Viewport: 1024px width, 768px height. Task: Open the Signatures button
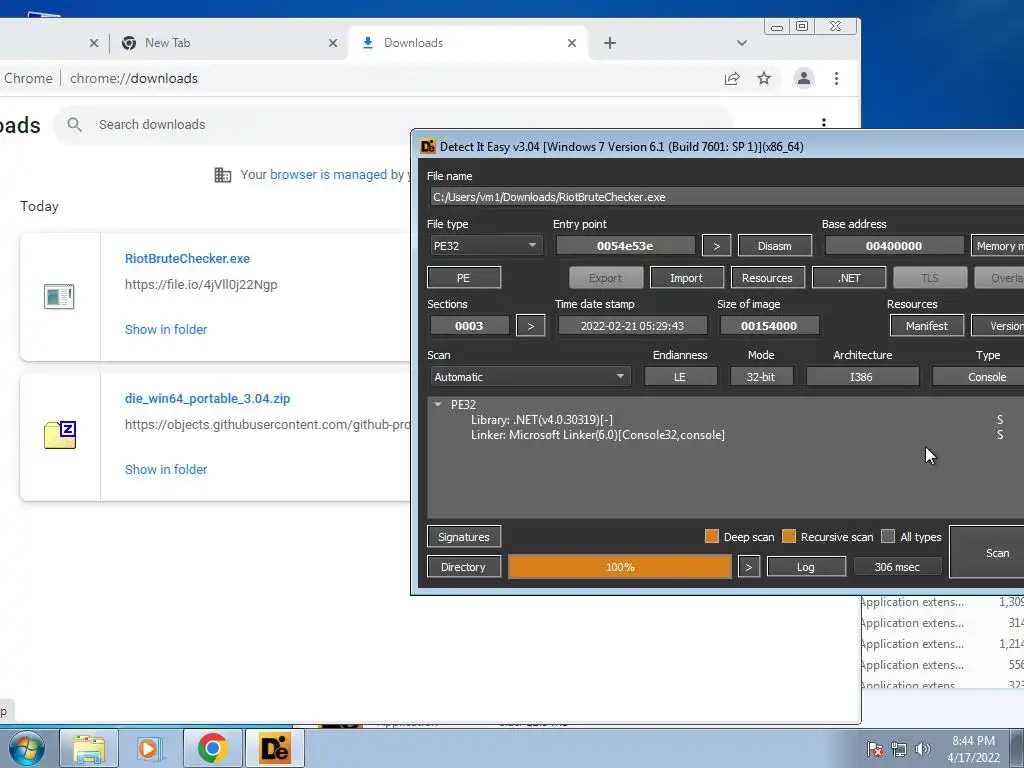[464, 537]
